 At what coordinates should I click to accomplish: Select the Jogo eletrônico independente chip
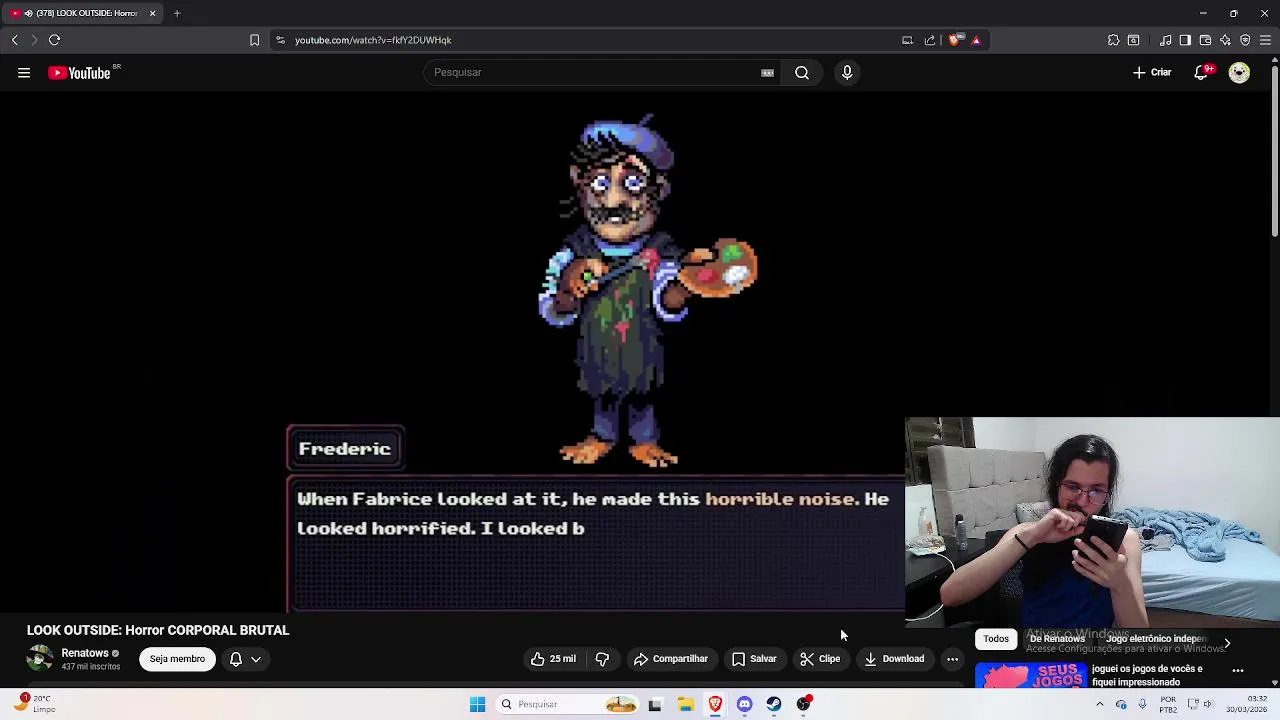click(1156, 639)
